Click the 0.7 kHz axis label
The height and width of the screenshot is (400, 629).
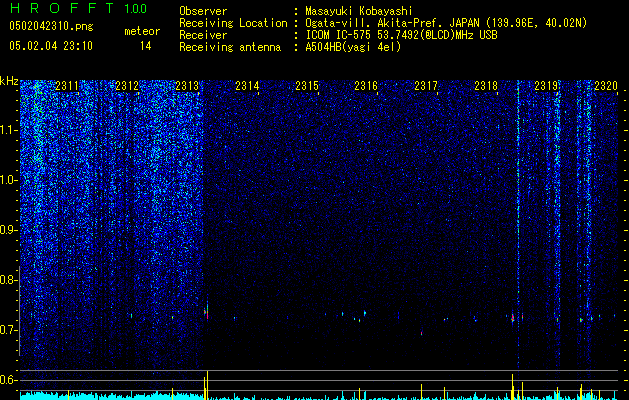tap(8, 330)
